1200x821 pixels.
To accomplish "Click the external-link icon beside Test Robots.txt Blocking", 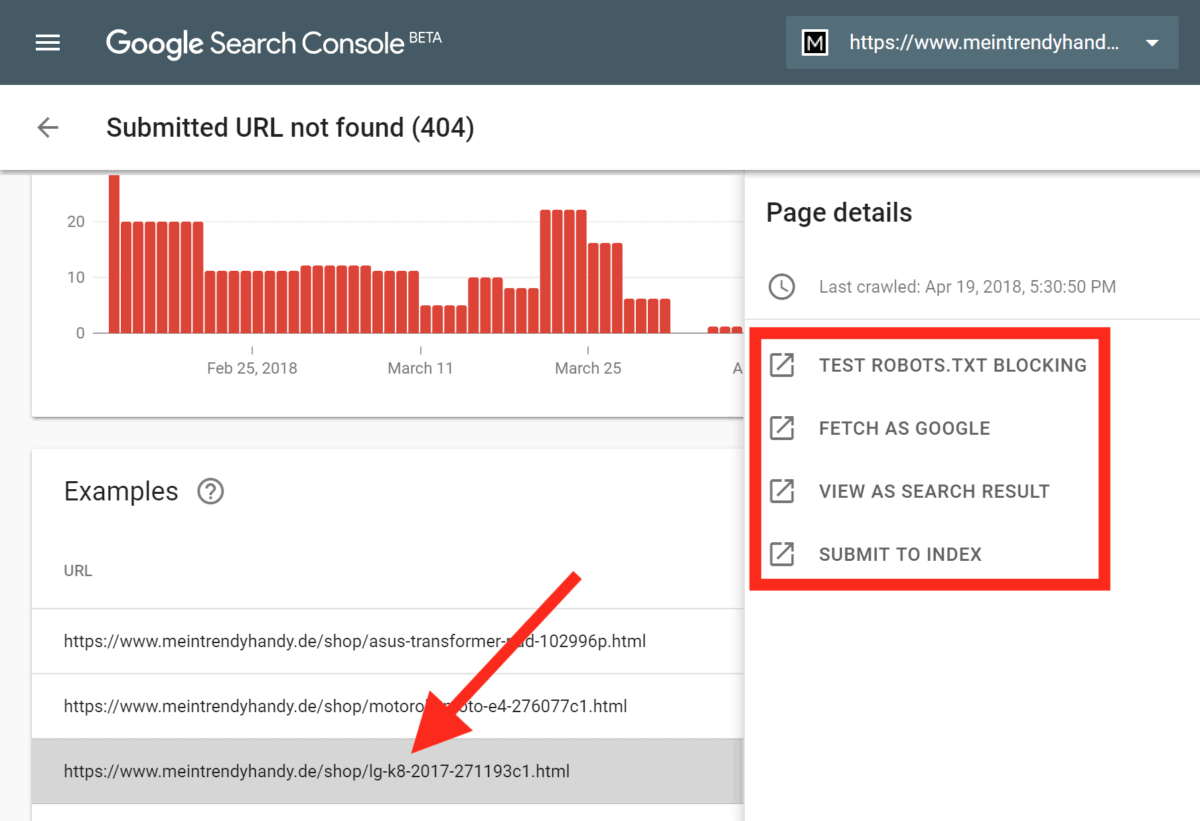I will point(781,365).
